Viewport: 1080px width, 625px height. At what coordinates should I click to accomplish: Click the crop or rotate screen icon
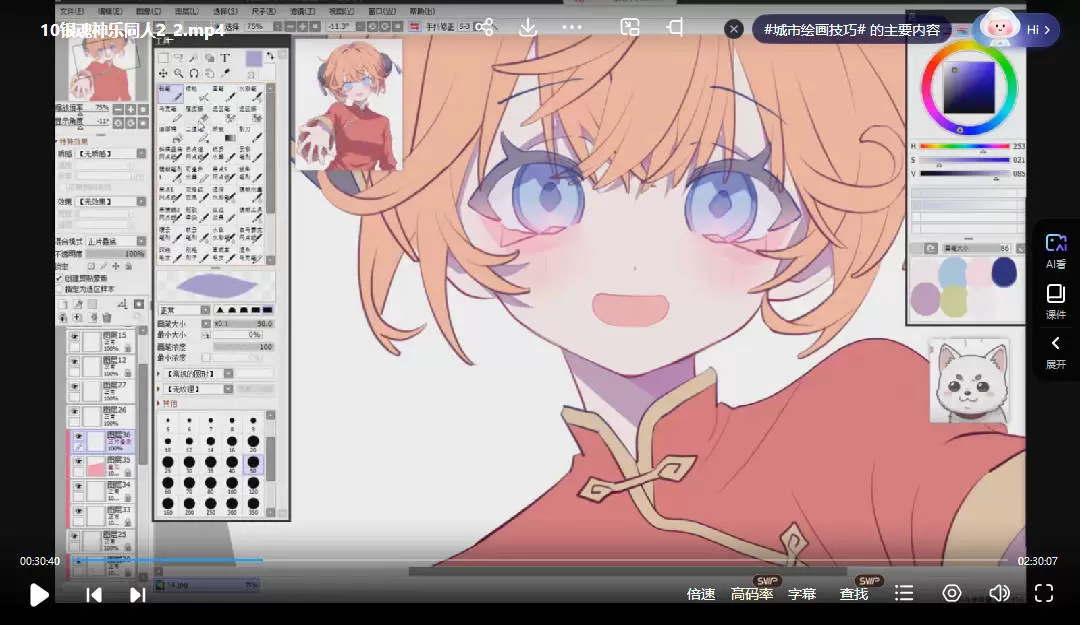[675, 28]
